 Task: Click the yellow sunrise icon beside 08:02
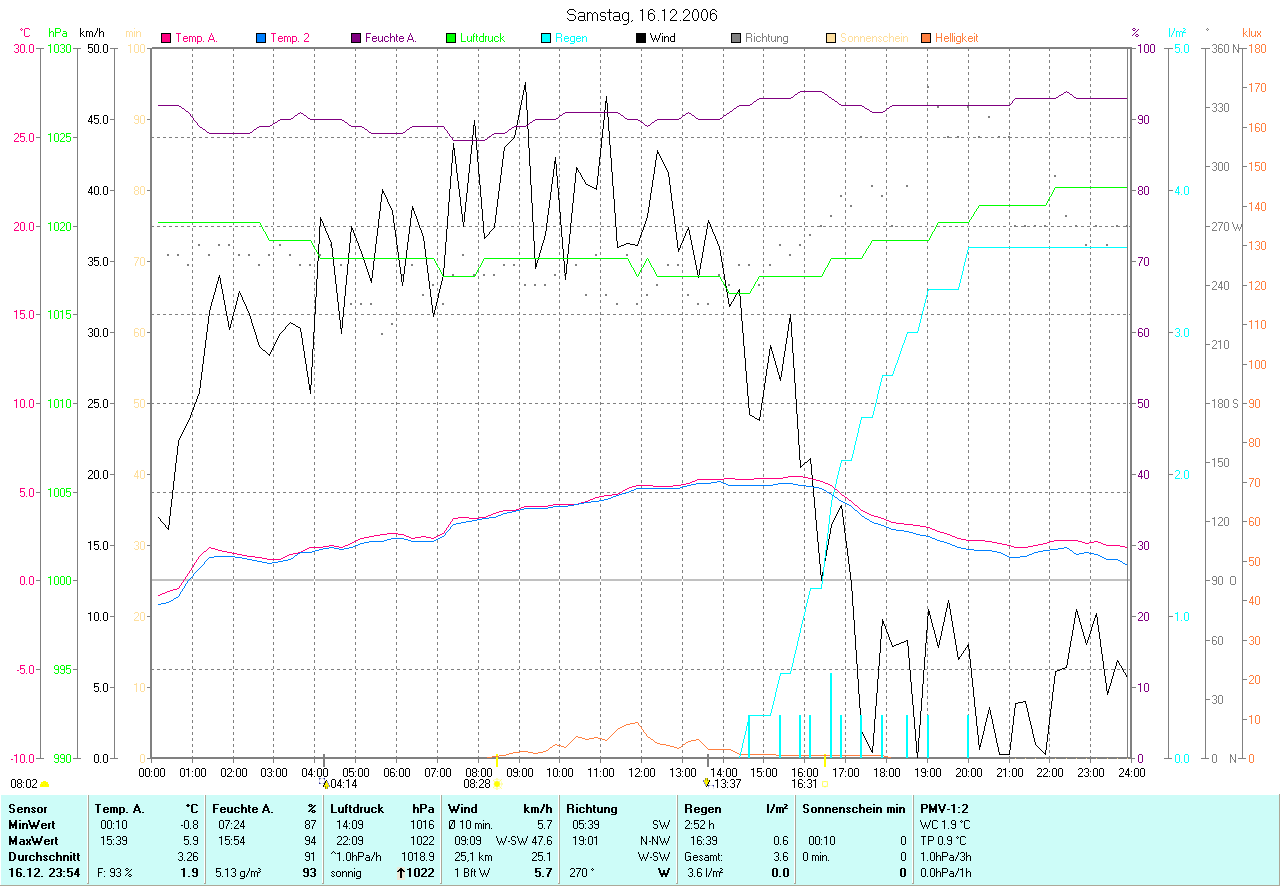click(45, 785)
